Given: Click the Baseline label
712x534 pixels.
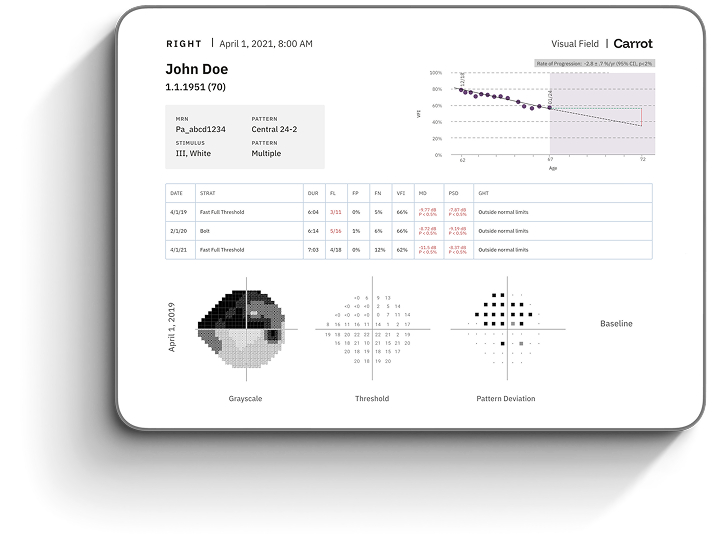Looking at the screenshot, I should (x=616, y=324).
